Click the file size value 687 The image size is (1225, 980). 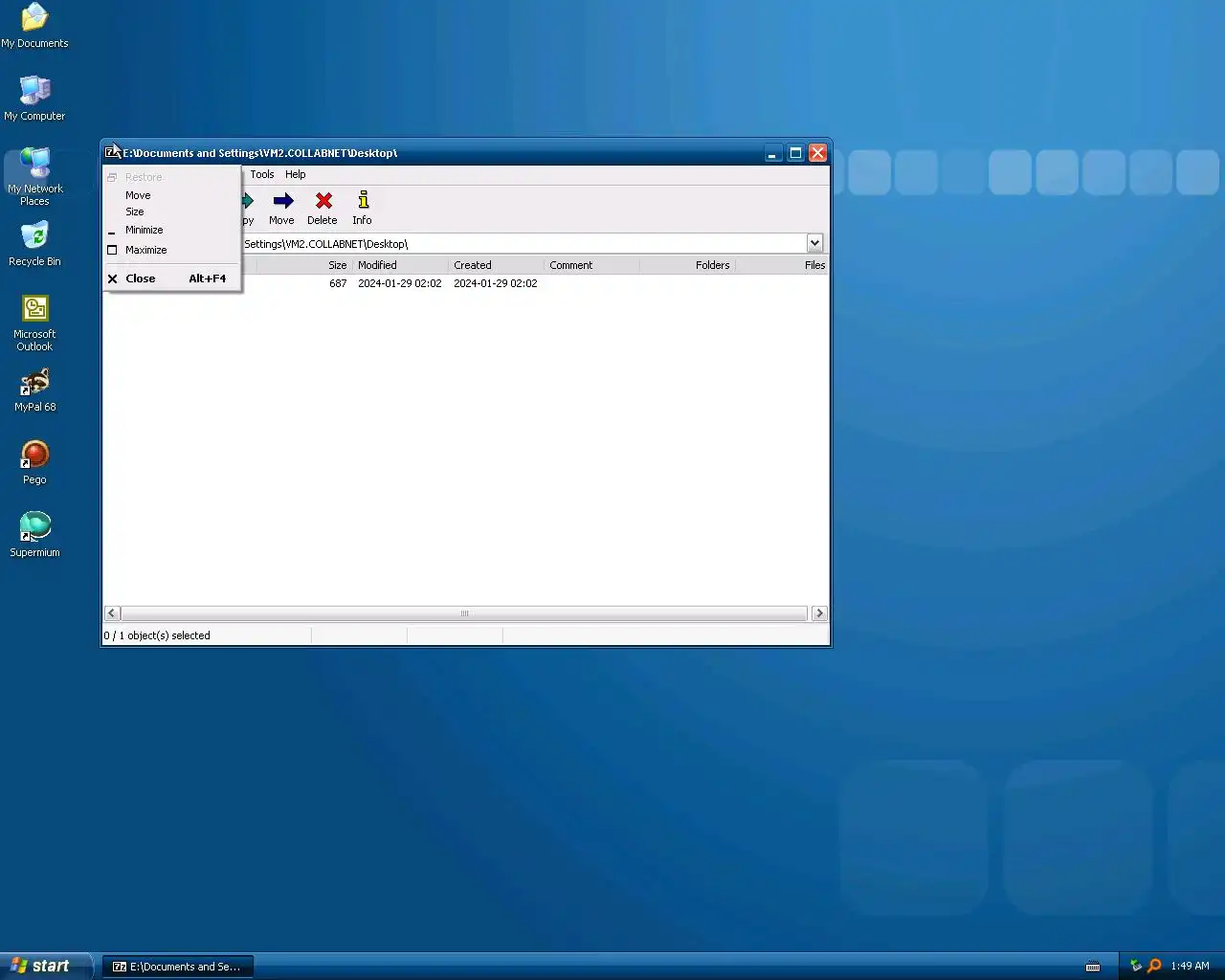pos(338,283)
